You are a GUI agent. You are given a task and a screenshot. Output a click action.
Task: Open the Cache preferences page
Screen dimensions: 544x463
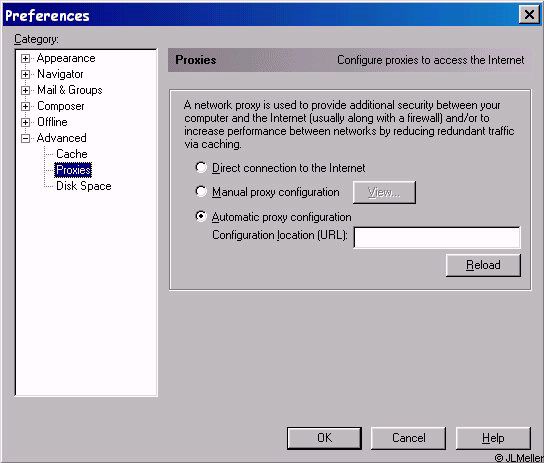72,154
